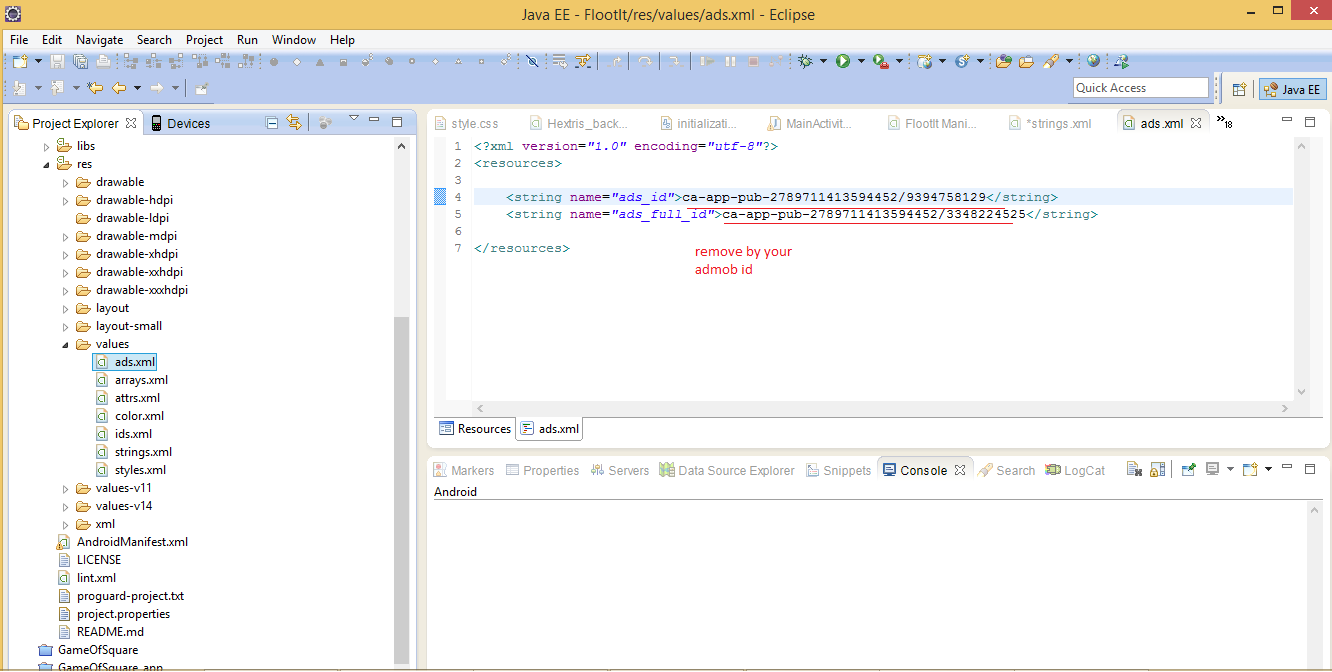Viewport: 1332px width, 672px height.
Task: Collapse the res folder
Action: coord(47,164)
